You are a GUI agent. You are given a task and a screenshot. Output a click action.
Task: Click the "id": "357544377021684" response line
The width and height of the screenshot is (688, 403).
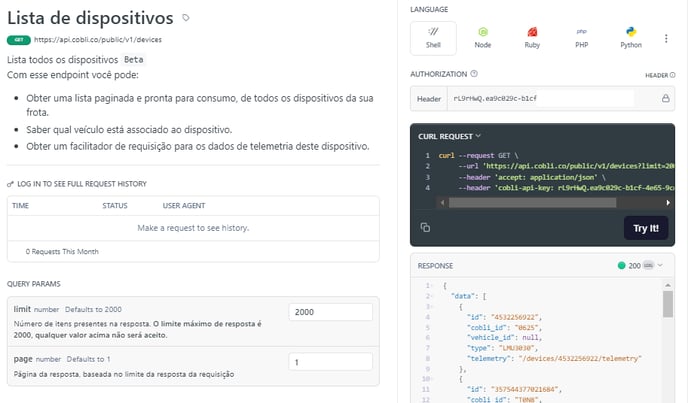514,389
